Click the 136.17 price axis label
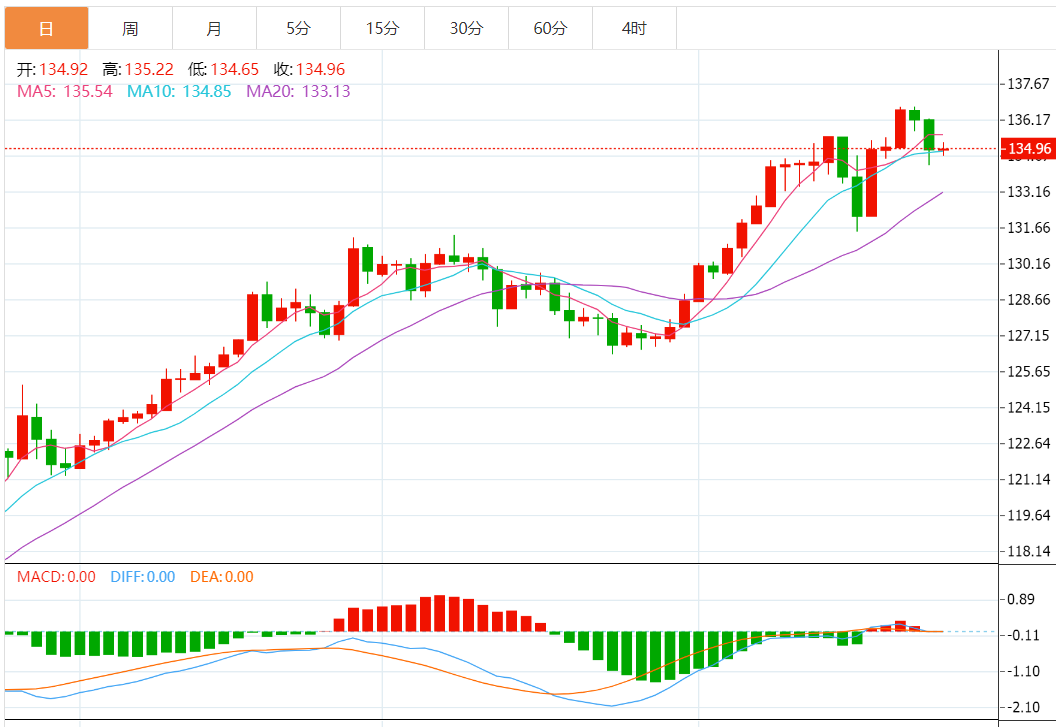The width and height of the screenshot is (1056, 727). (x=1028, y=120)
